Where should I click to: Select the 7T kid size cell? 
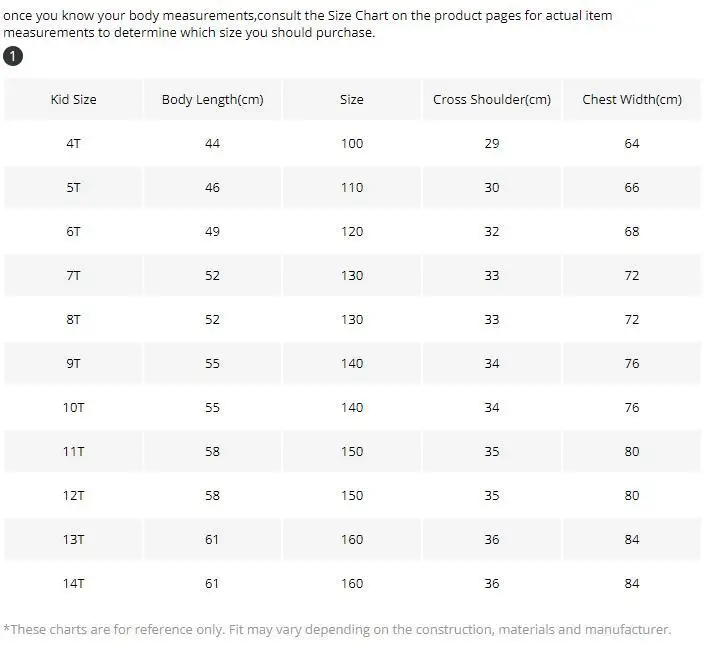tap(73, 276)
